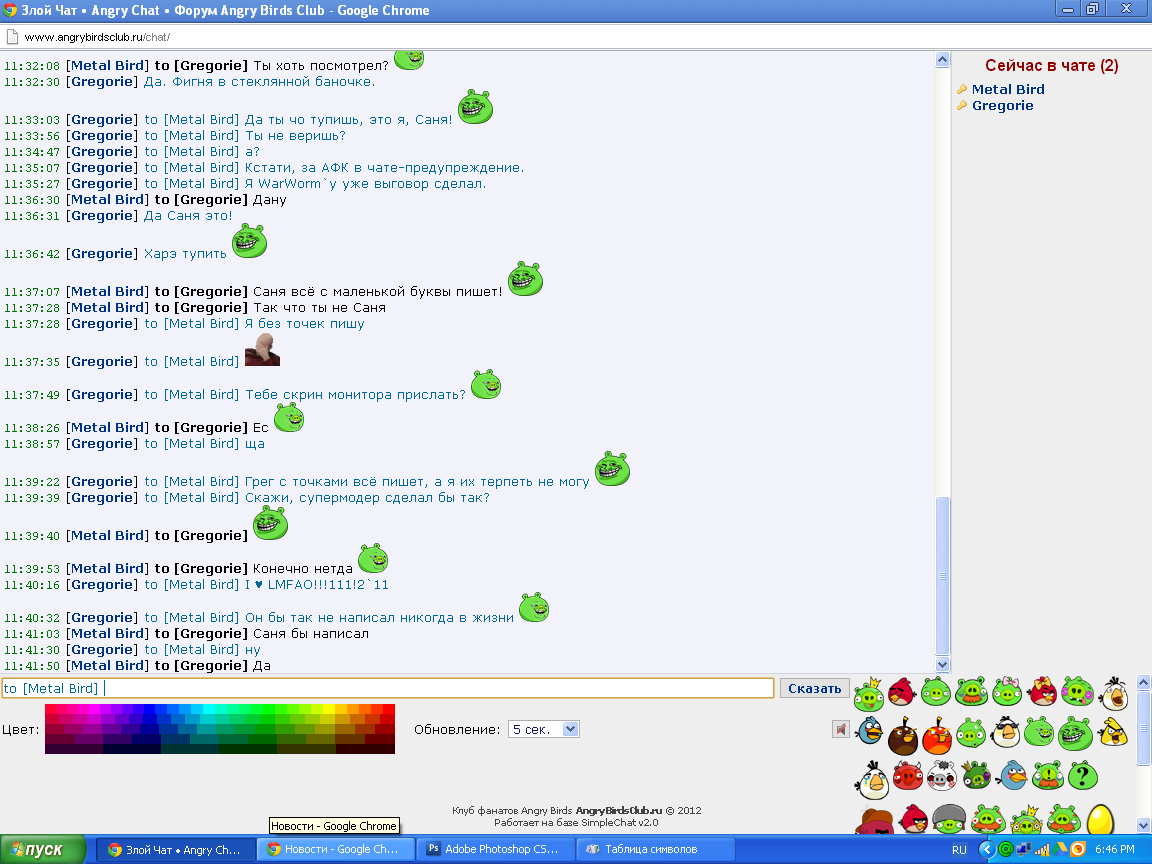Pick a color from the Цвет palette
Image resolution: width=1152 pixels, height=864 pixels.
click(x=220, y=729)
